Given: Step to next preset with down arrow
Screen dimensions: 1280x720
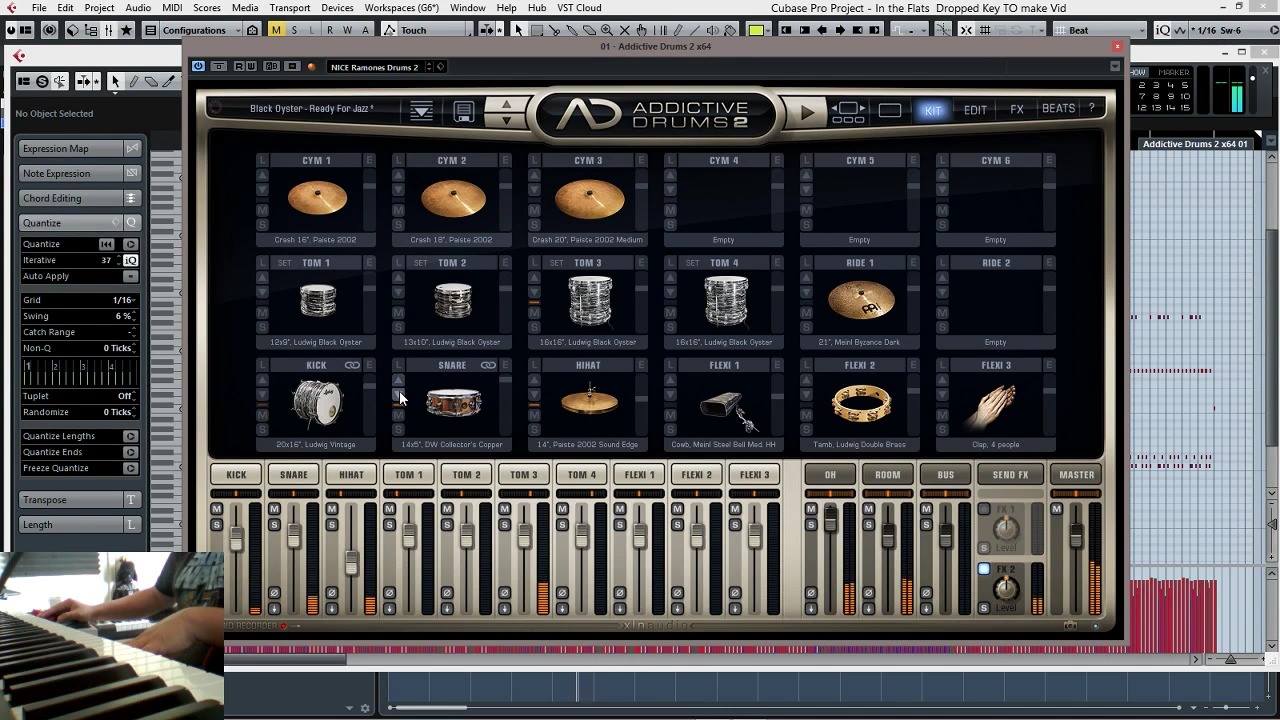Looking at the screenshot, I should pyautogui.click(x=506, y=120).
